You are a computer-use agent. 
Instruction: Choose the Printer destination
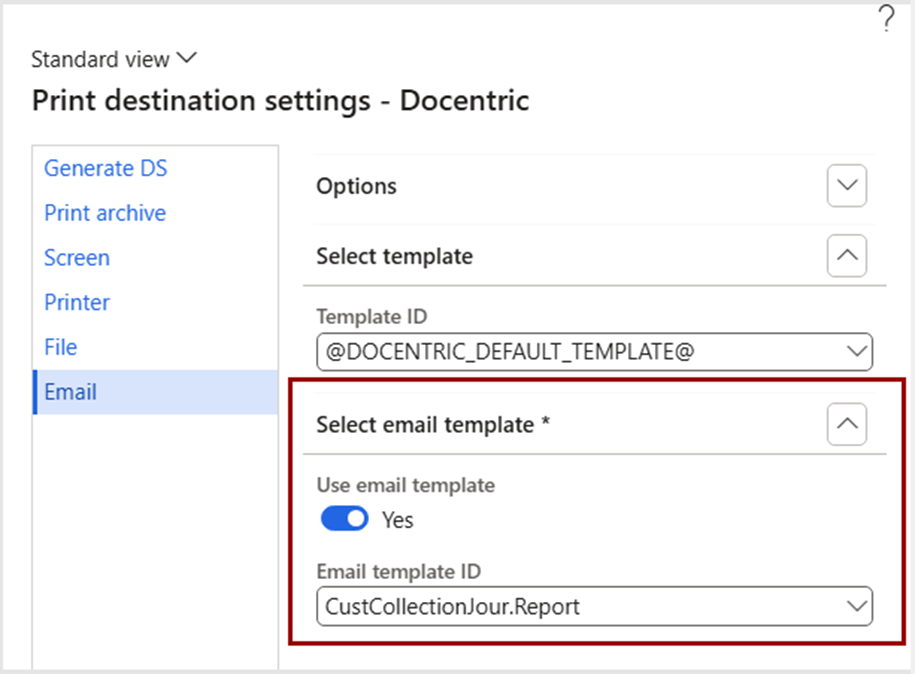coord(77,302)
